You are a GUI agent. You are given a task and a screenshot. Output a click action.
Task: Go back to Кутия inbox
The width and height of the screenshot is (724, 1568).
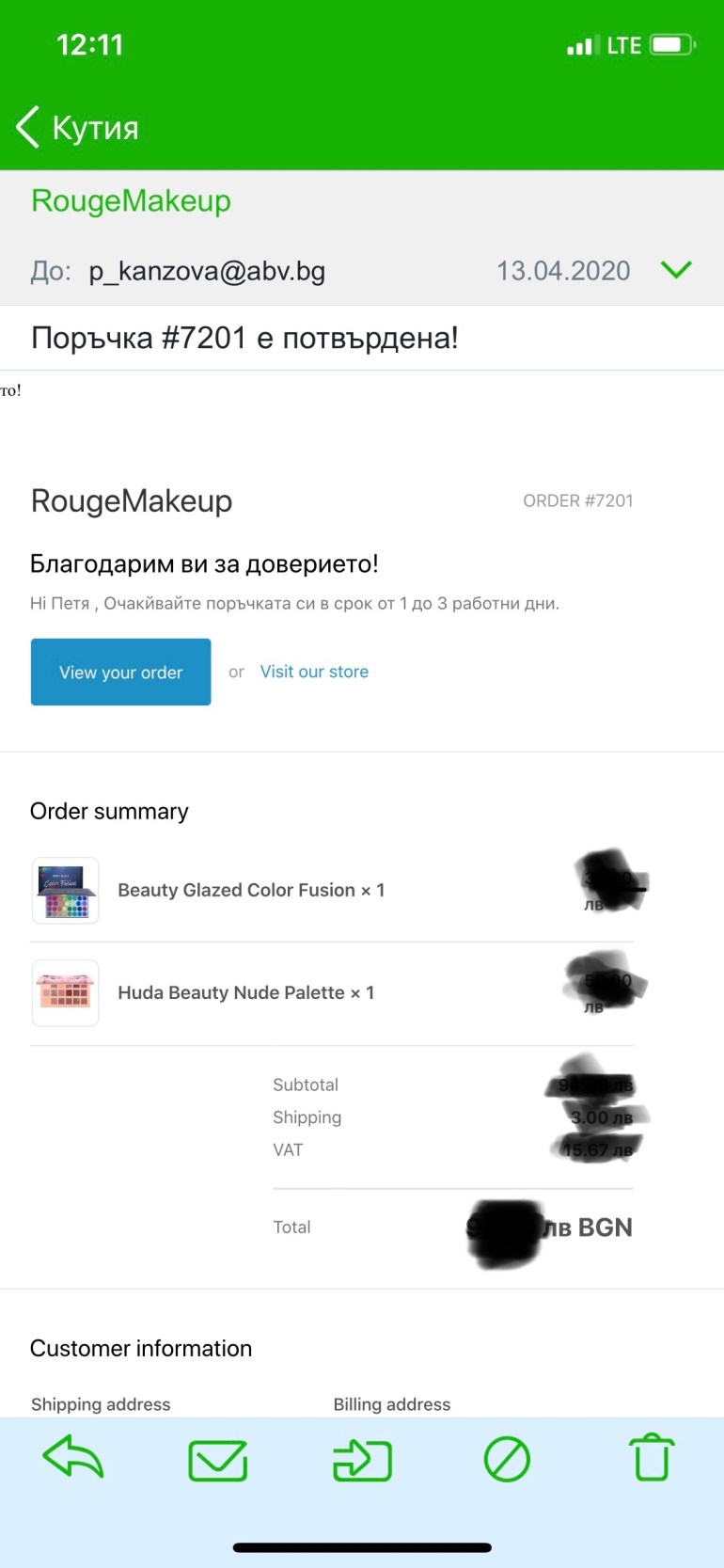pyautogui.click(x=95, y=127)
